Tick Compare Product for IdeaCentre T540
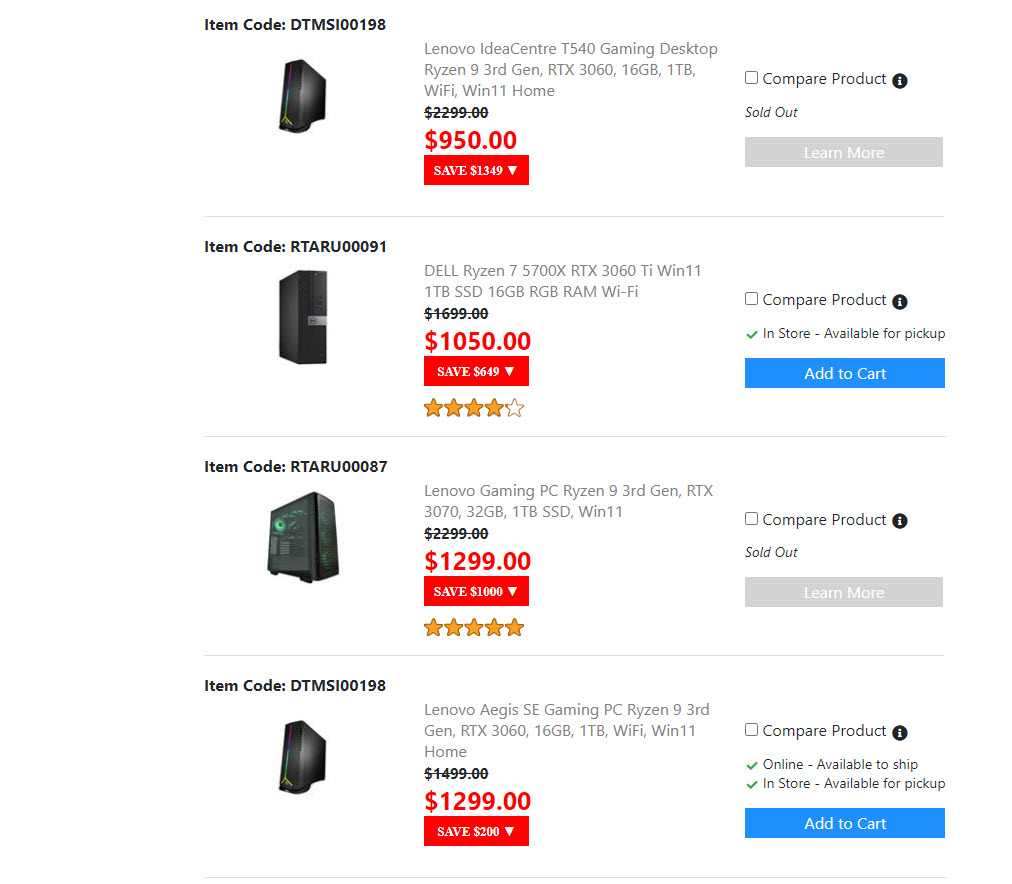This screenshot has width=1012, height=884. pyautogui.click(x=752, y=78)
